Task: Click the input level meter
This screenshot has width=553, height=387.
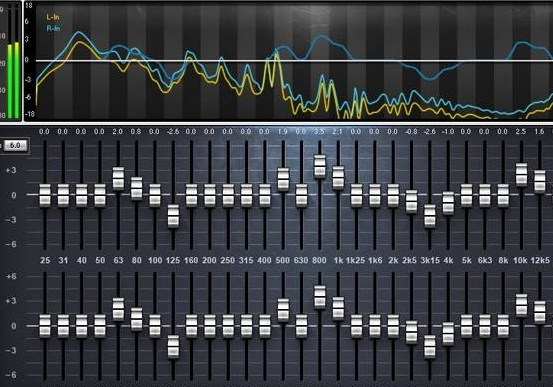Action: 13,61
